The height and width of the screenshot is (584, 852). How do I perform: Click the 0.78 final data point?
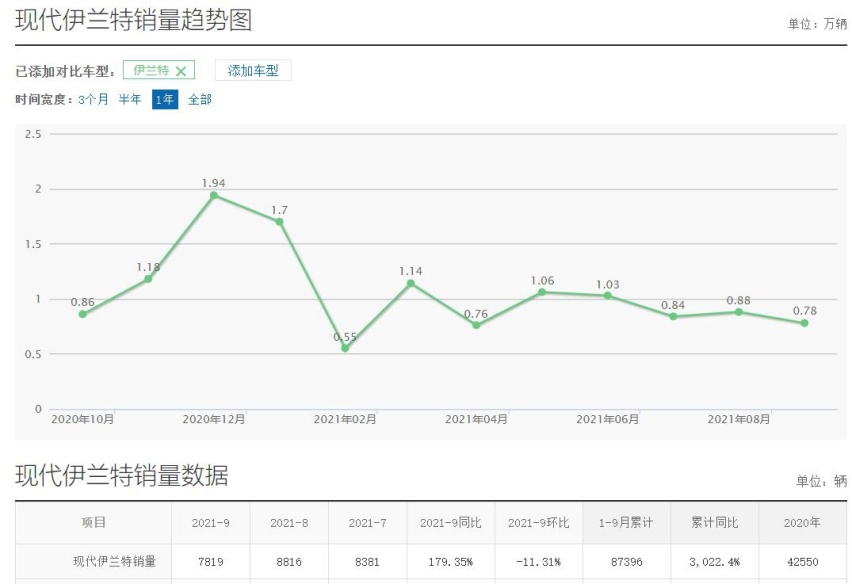(804, 323)
